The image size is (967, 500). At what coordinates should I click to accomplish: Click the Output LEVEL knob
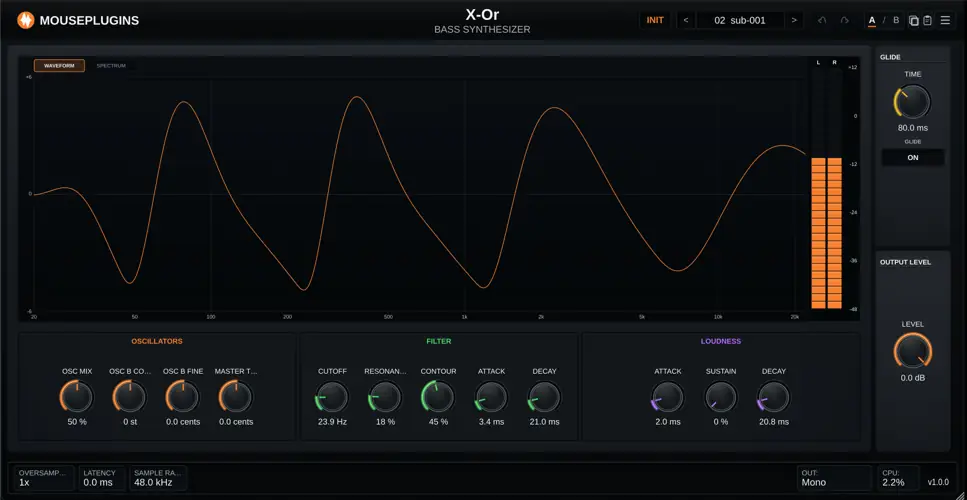913,351
